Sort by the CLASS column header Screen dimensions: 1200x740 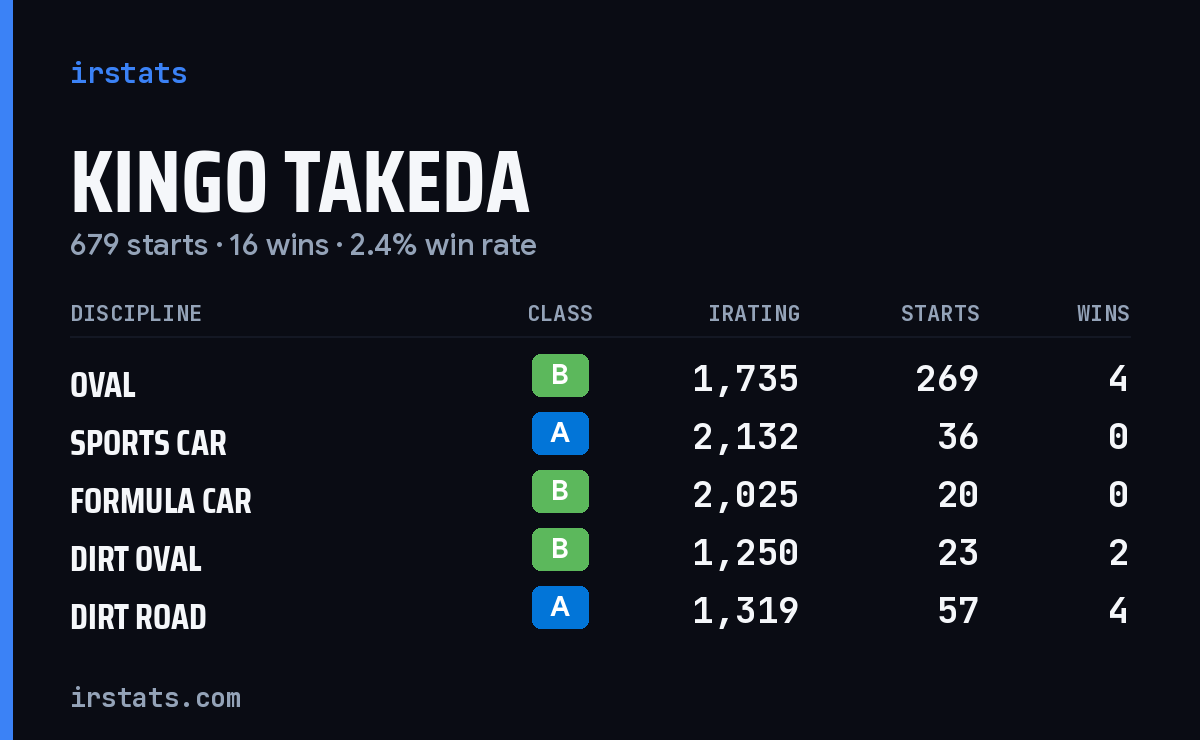coord(560,313)
